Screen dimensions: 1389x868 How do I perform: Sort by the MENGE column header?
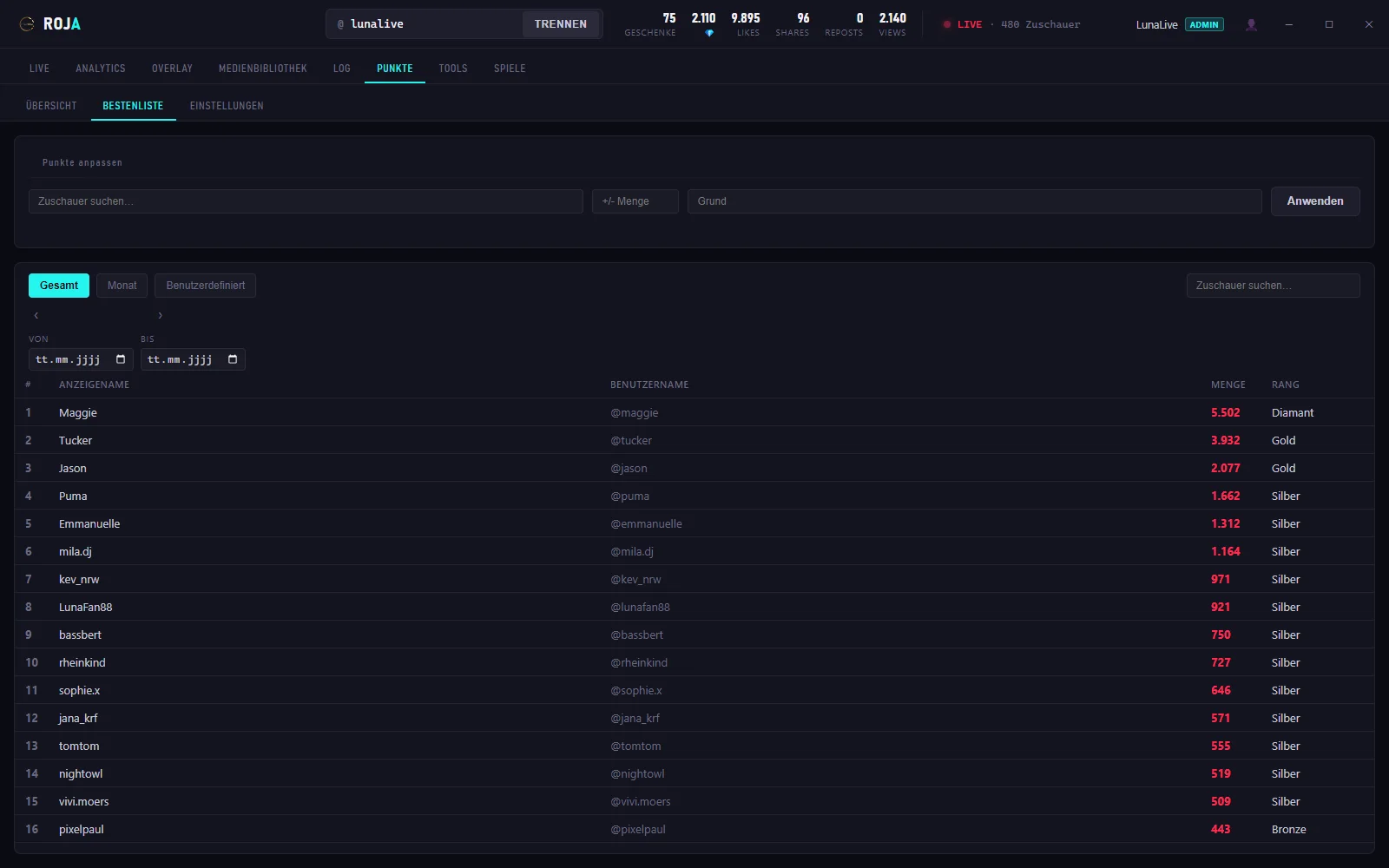coord(1228,385)
